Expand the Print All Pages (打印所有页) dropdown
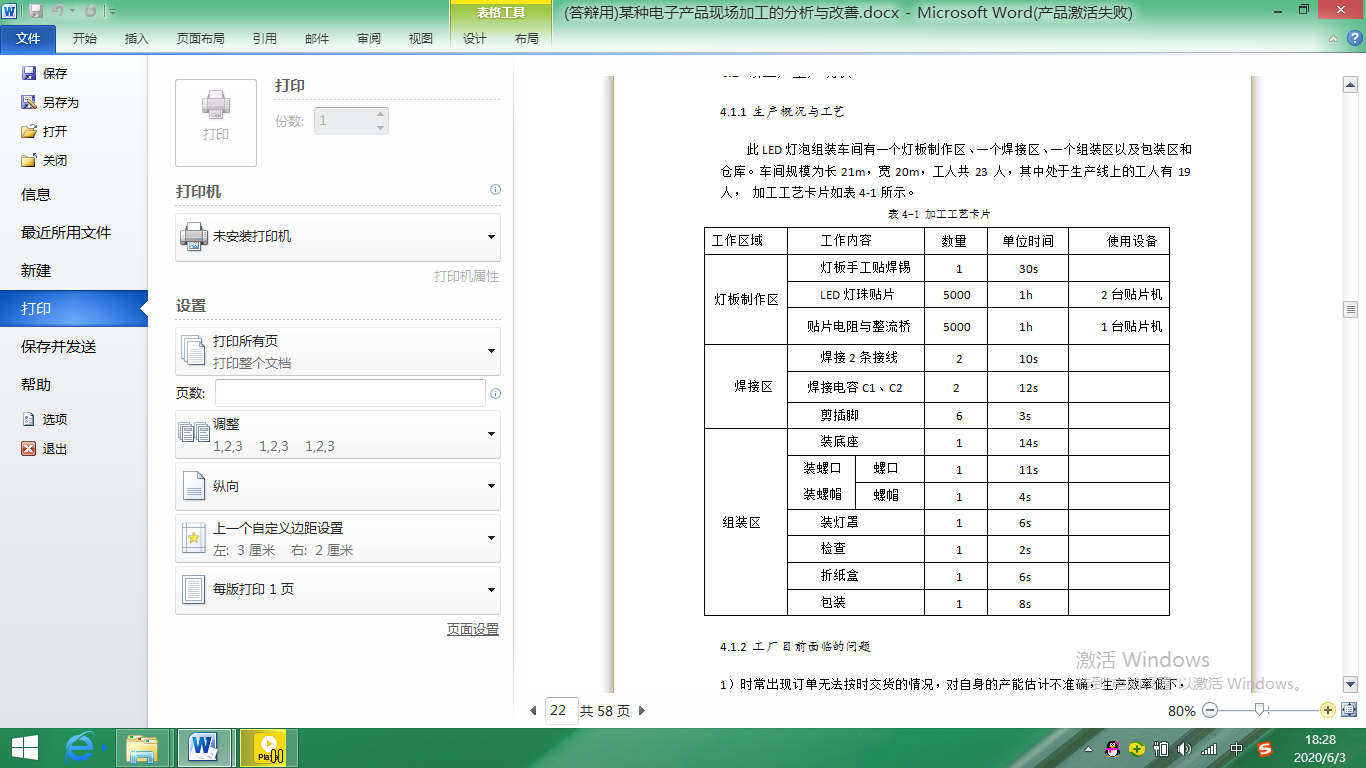The height and width of the screenshot is (768, 1366). tap(338, 351)
